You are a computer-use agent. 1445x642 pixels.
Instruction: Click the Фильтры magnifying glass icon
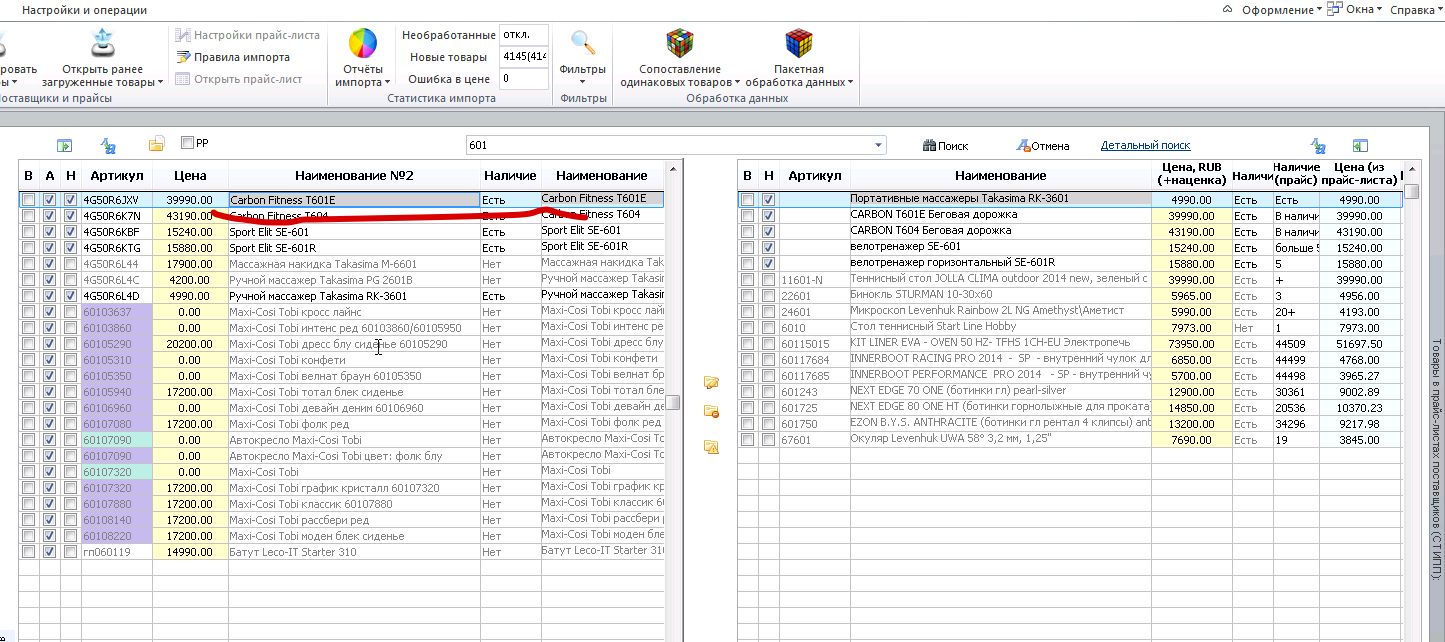tap(583, 43)
